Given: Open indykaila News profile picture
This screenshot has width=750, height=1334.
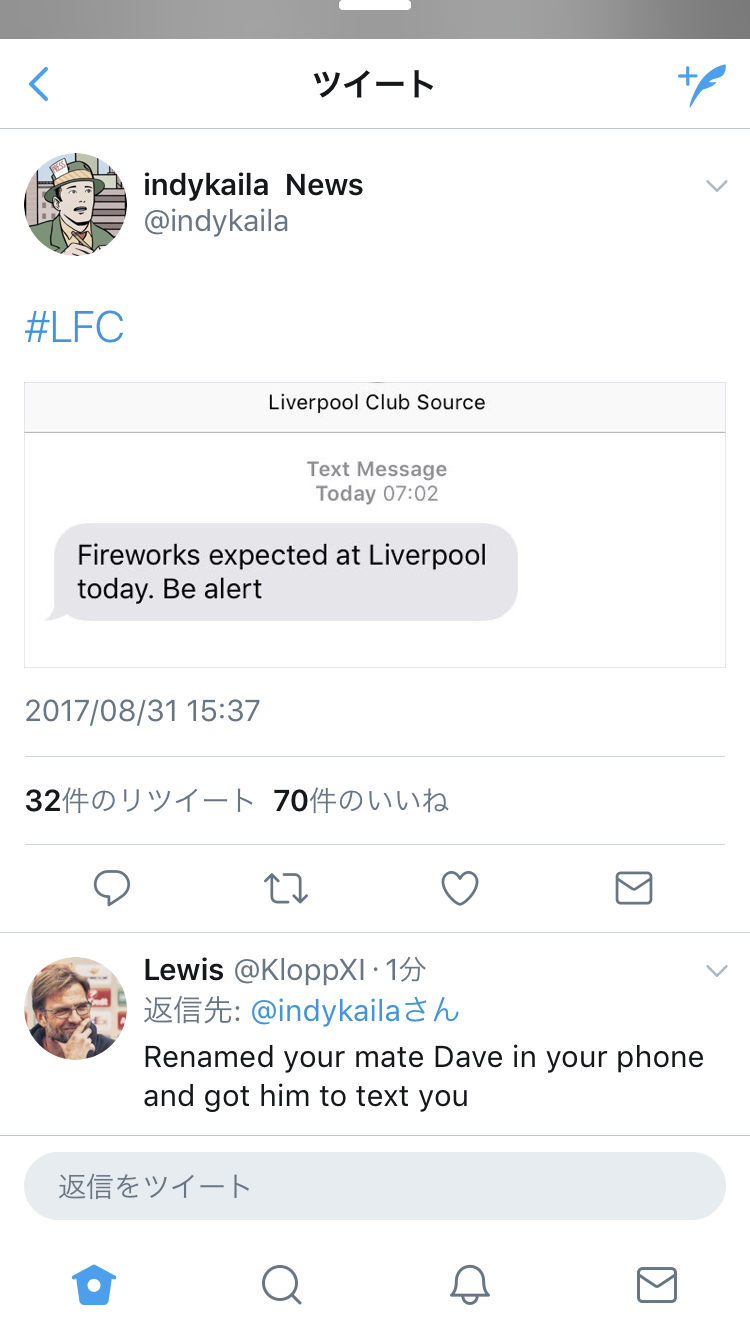Looking at the screenshot, I should click(76, 204).
